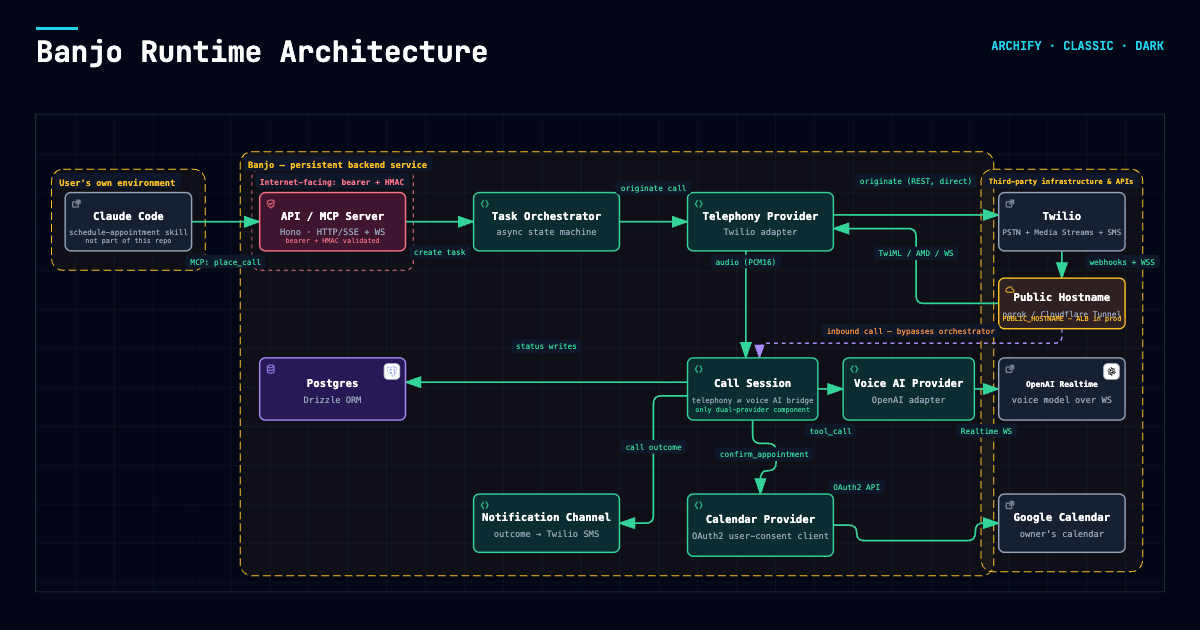The image size is (1200, 630).
Task: Click the code-brackets icon on Telephony Provider
Action: (699, 203)
